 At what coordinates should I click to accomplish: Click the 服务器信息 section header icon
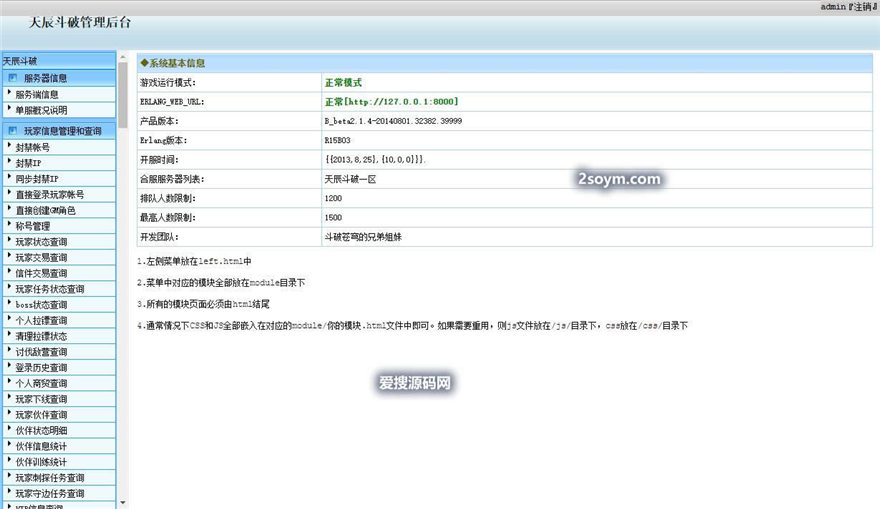[x=12, y=78]
